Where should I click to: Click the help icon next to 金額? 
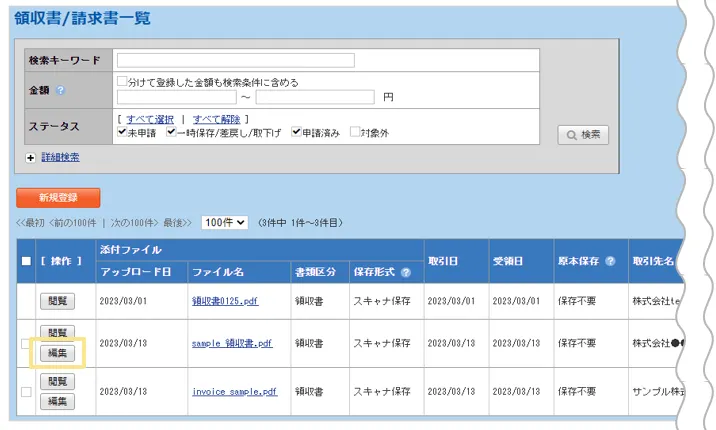[60, 91]
